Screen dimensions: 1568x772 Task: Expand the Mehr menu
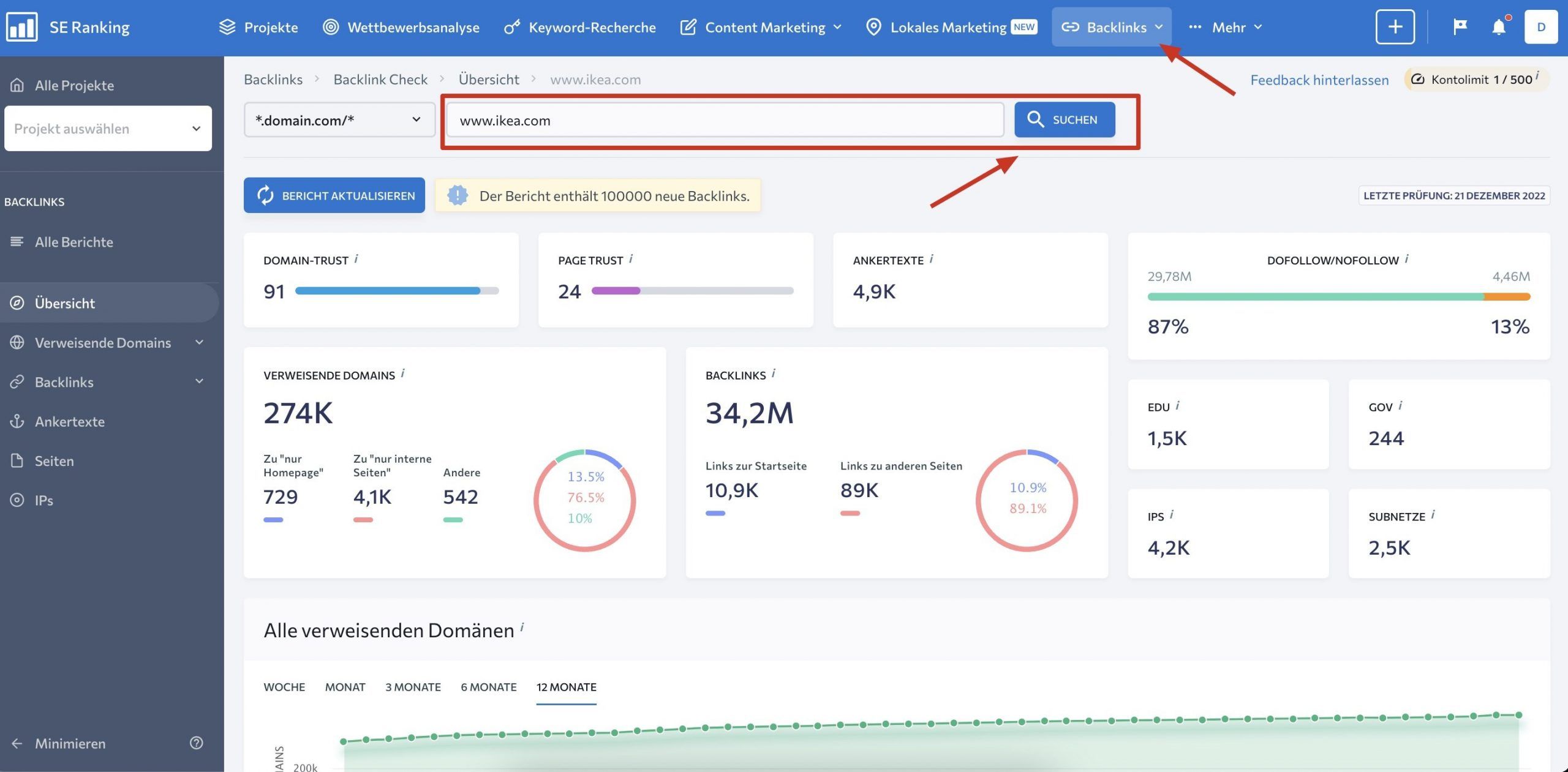click(1225, 27)
